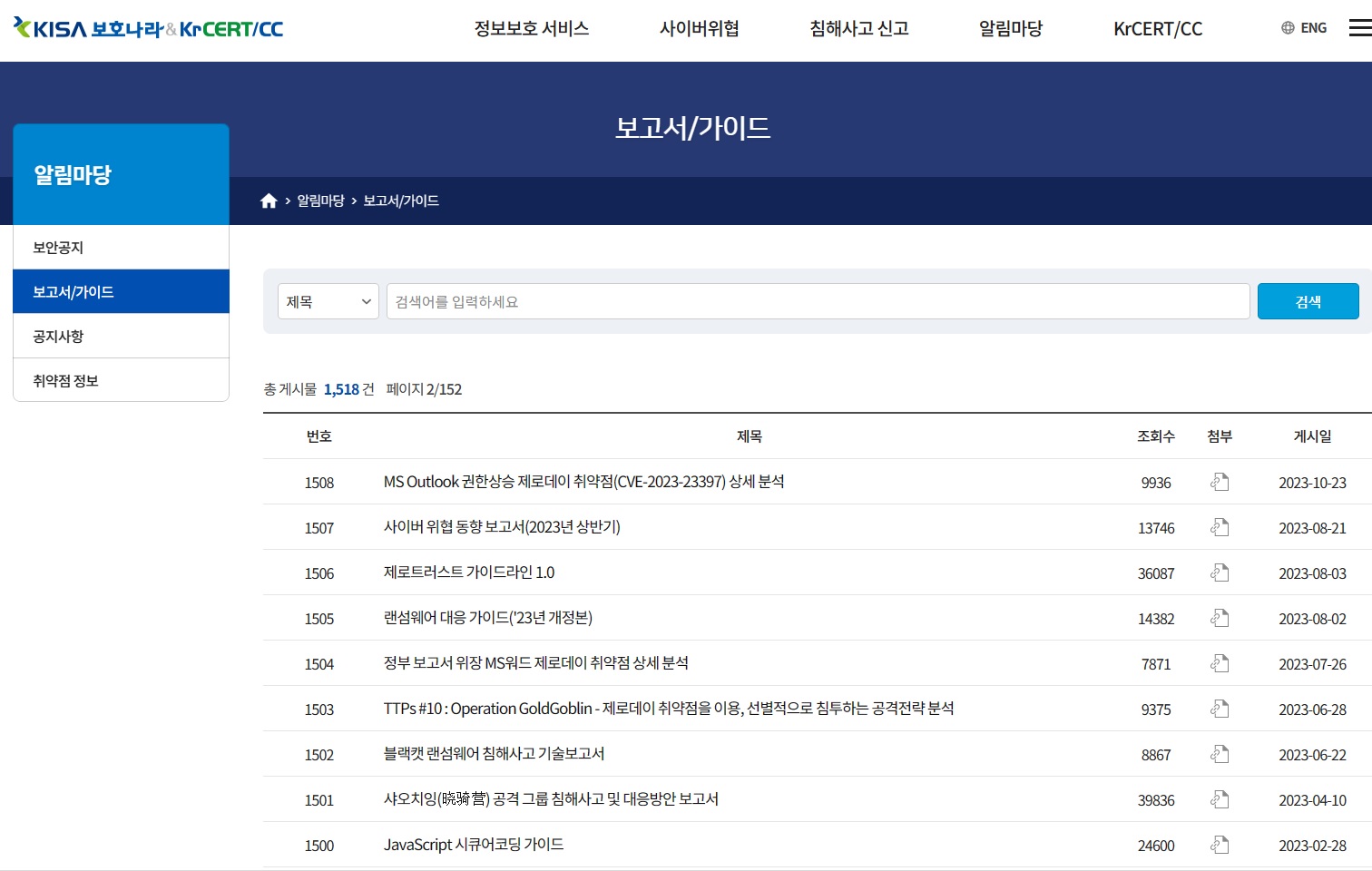Click the home breadcrumb icon
The height and width of the screenshot is (871, 1372).
(269, 200)
